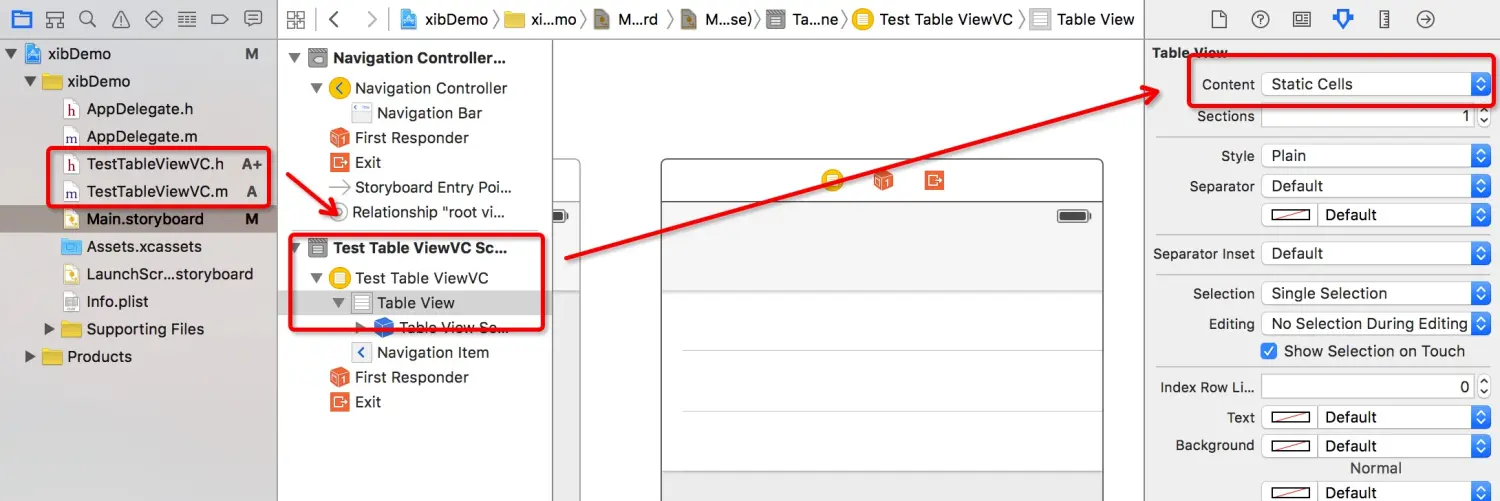Collapse the Navigation Controller scene triangle
This screenshot has width=1500, height=501.
(294, 58)
